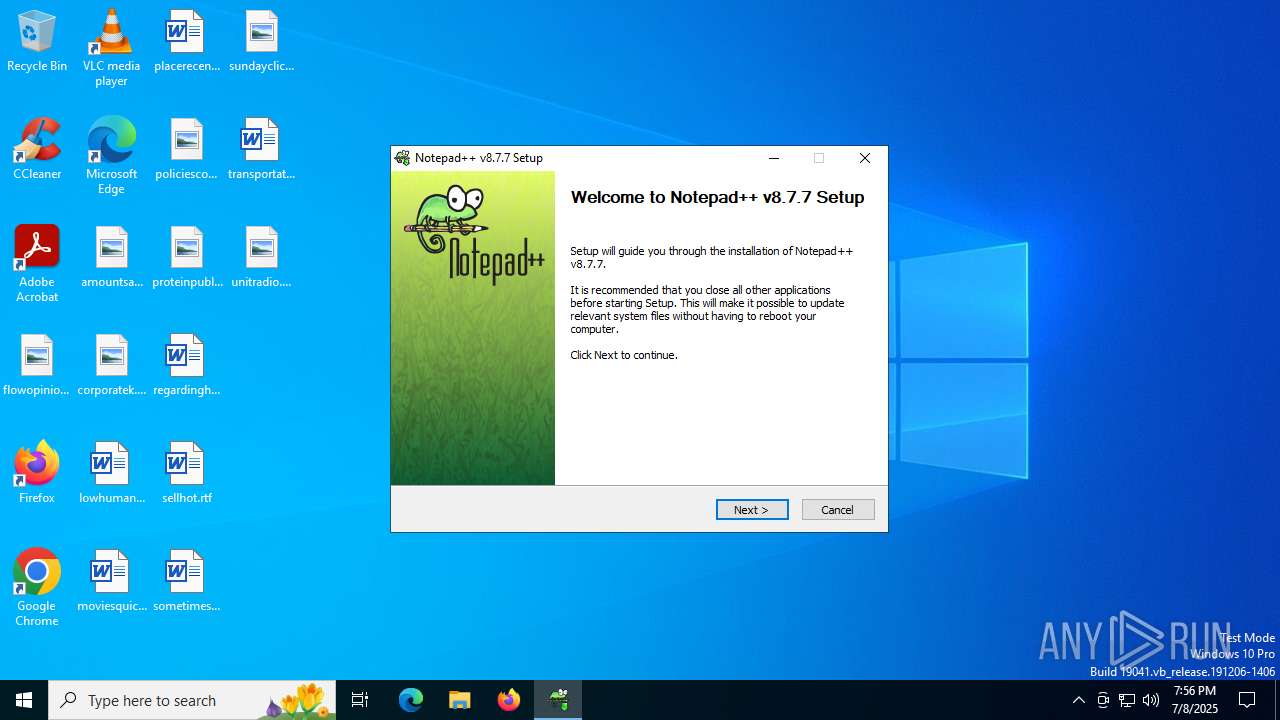Select the flowopinio image file icon
The image size is (1280, 720).
(37, 365)
